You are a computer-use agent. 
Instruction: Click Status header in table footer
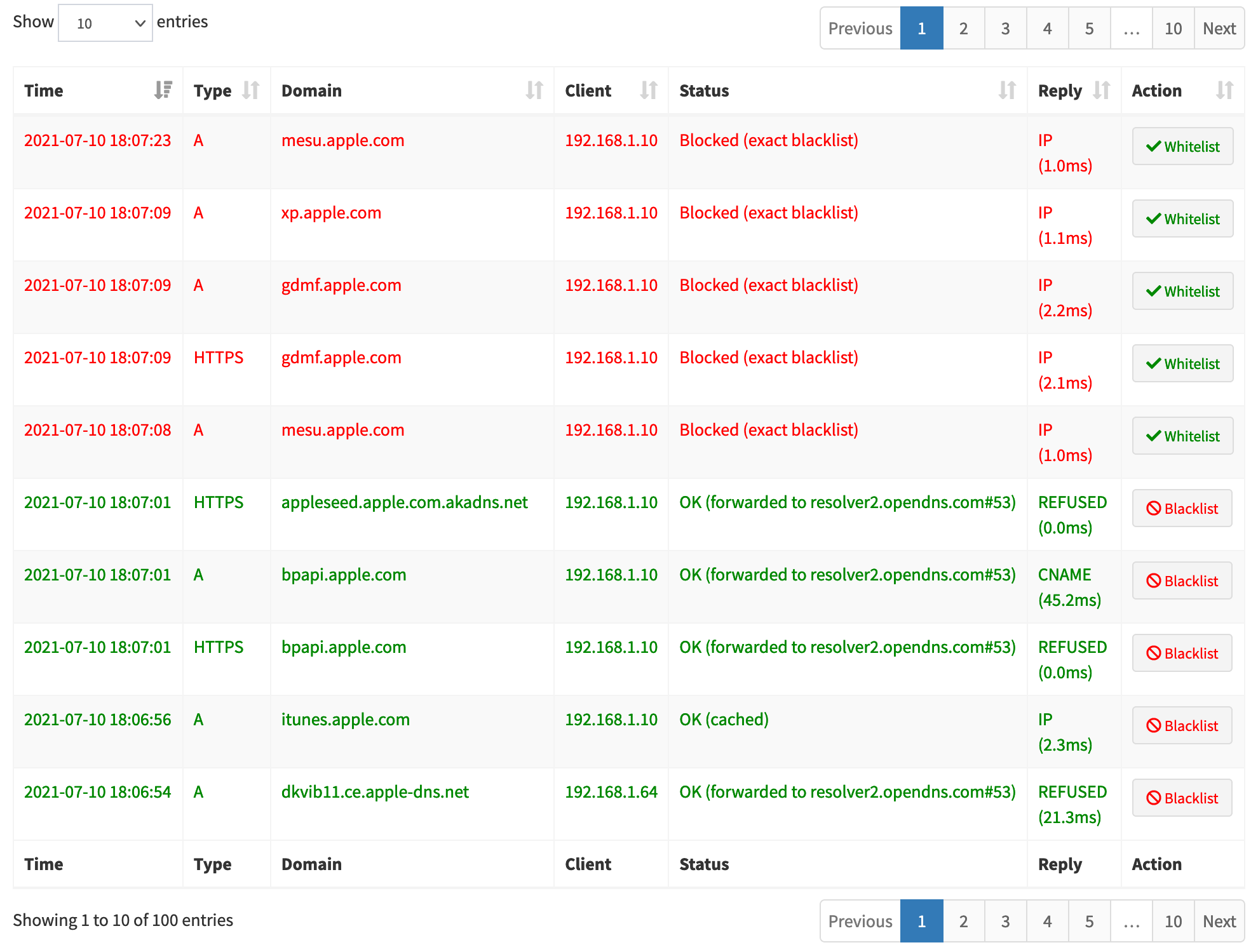coord(705,864)
